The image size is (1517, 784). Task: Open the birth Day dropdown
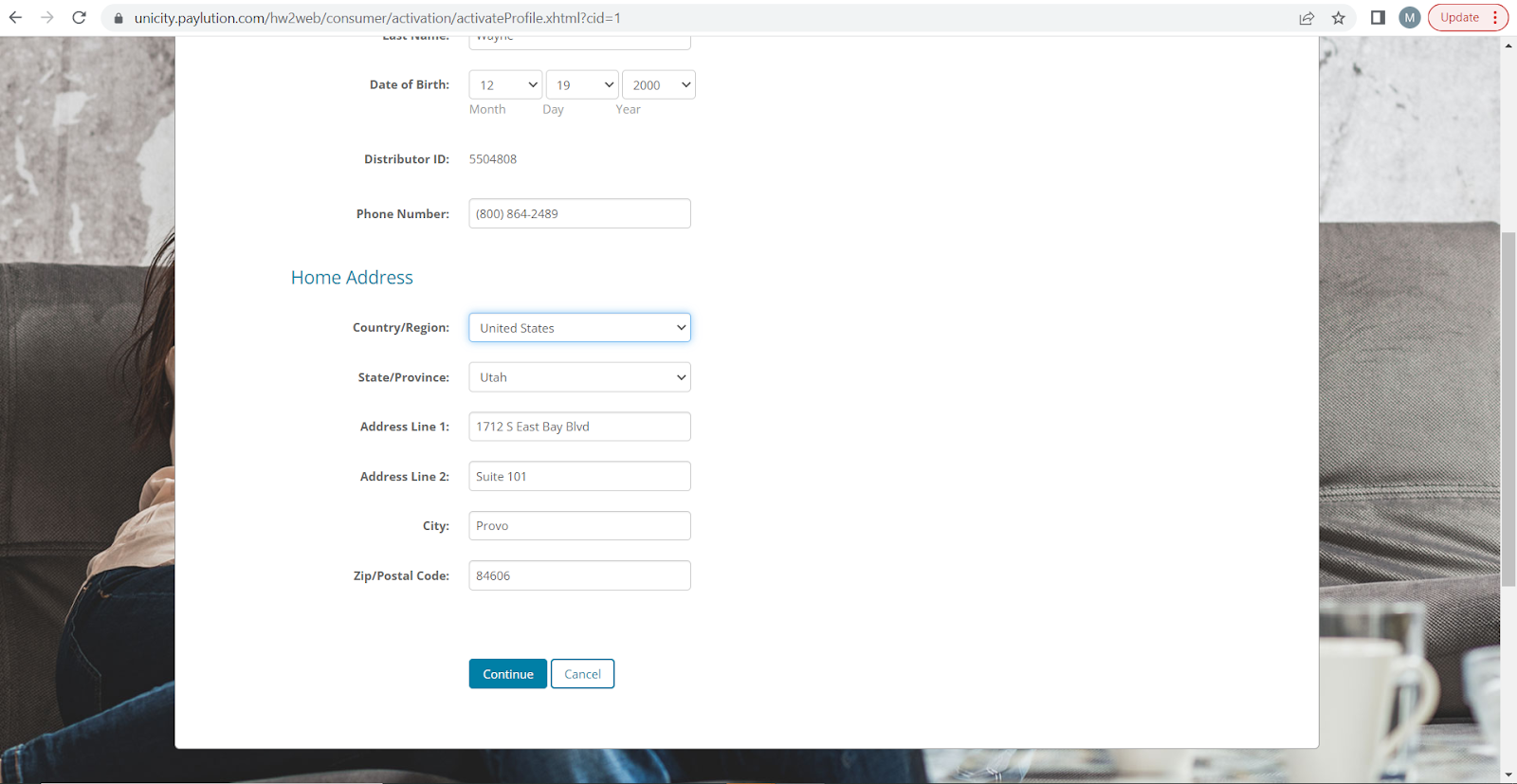[582, 85]
